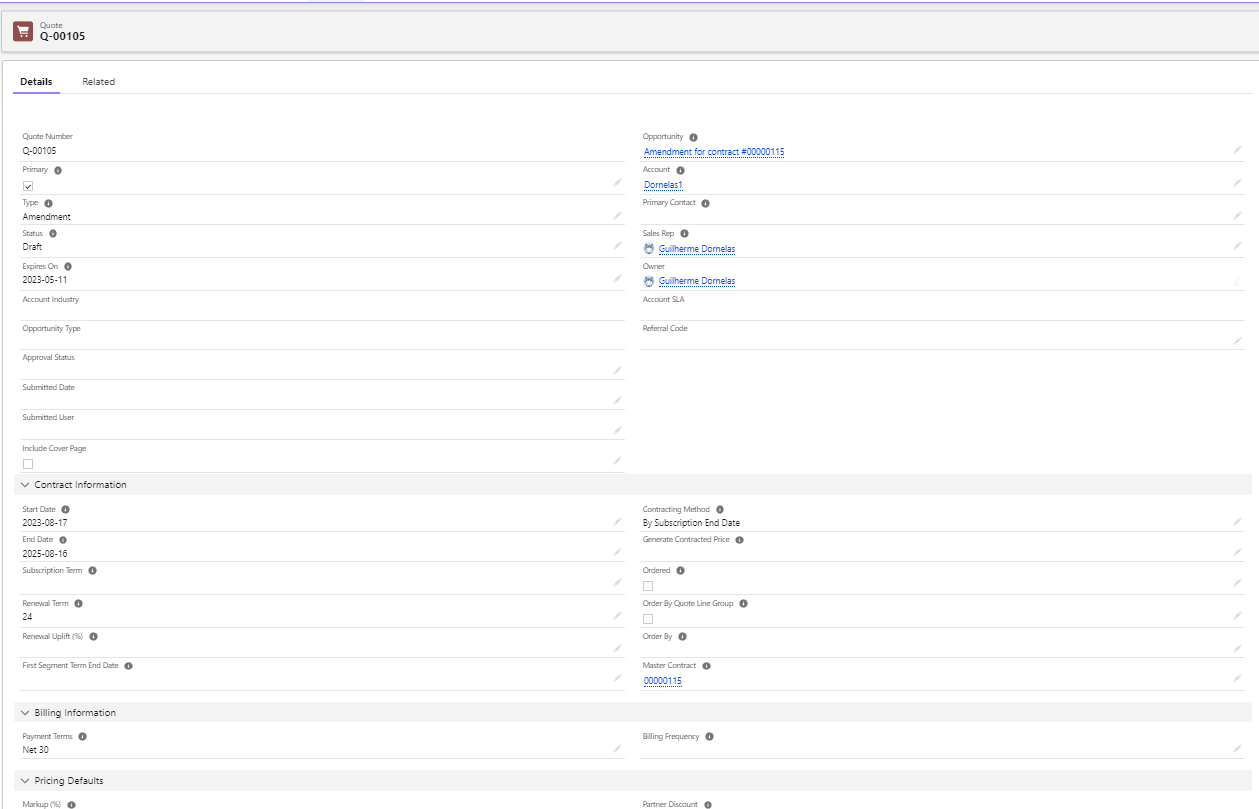1259x809 pixels.
Task: Check the Include Cover Page checkbox
Action: tap(28, 464)
